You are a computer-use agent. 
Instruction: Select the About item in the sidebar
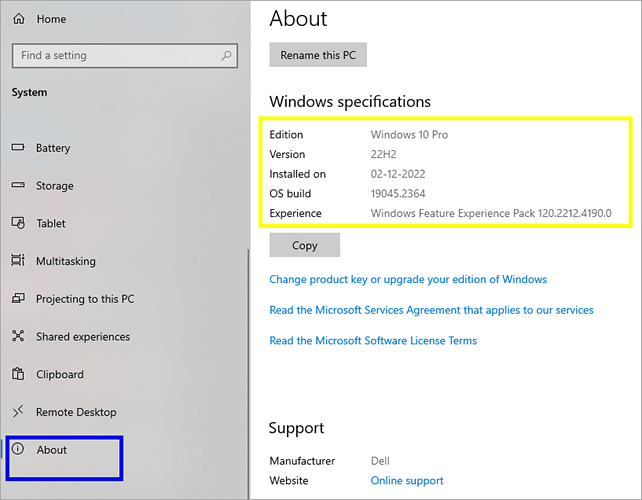click(x=52, y=450)
